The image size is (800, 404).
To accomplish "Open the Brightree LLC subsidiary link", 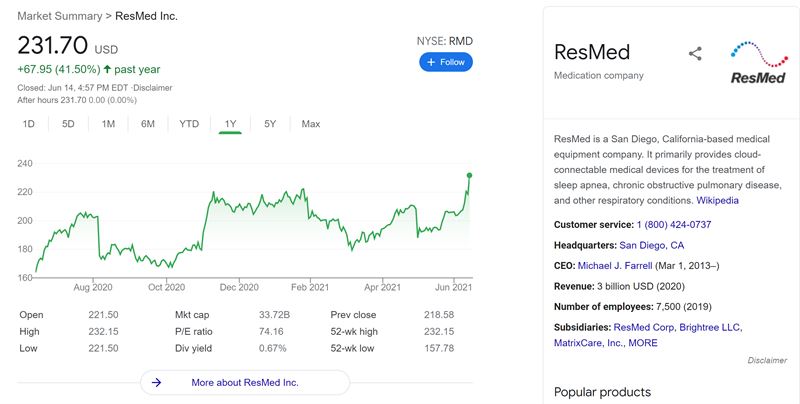I will 710,327.
